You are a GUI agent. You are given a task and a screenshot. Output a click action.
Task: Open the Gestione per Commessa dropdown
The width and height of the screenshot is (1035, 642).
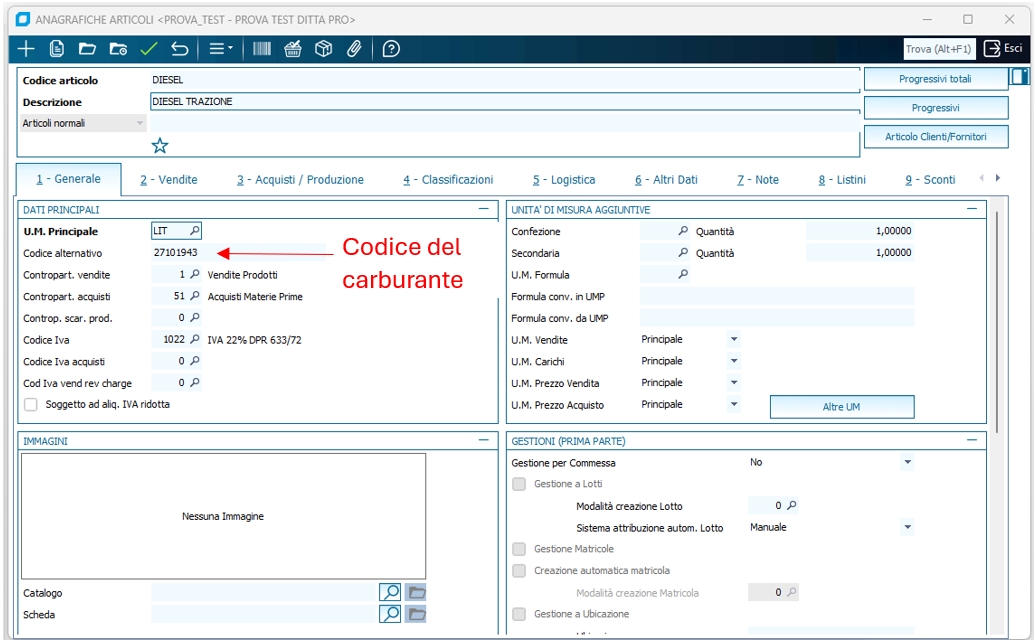click(907, 463)
